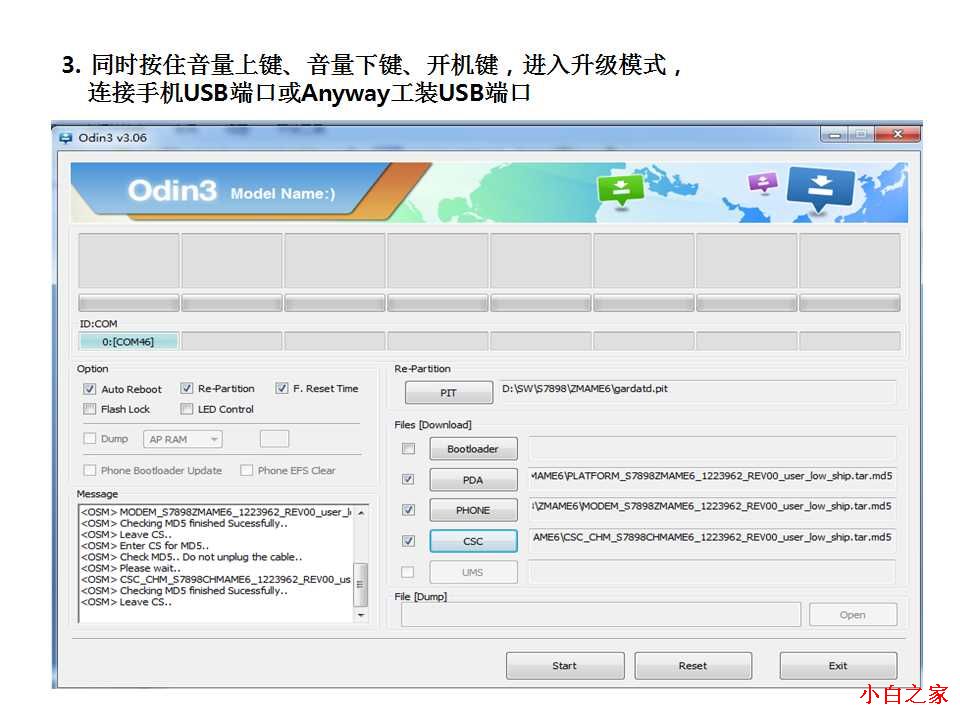Enable the Flash Lock option
Image resolution: width=960 pixels, height=720 pixels.
(89, 409)
